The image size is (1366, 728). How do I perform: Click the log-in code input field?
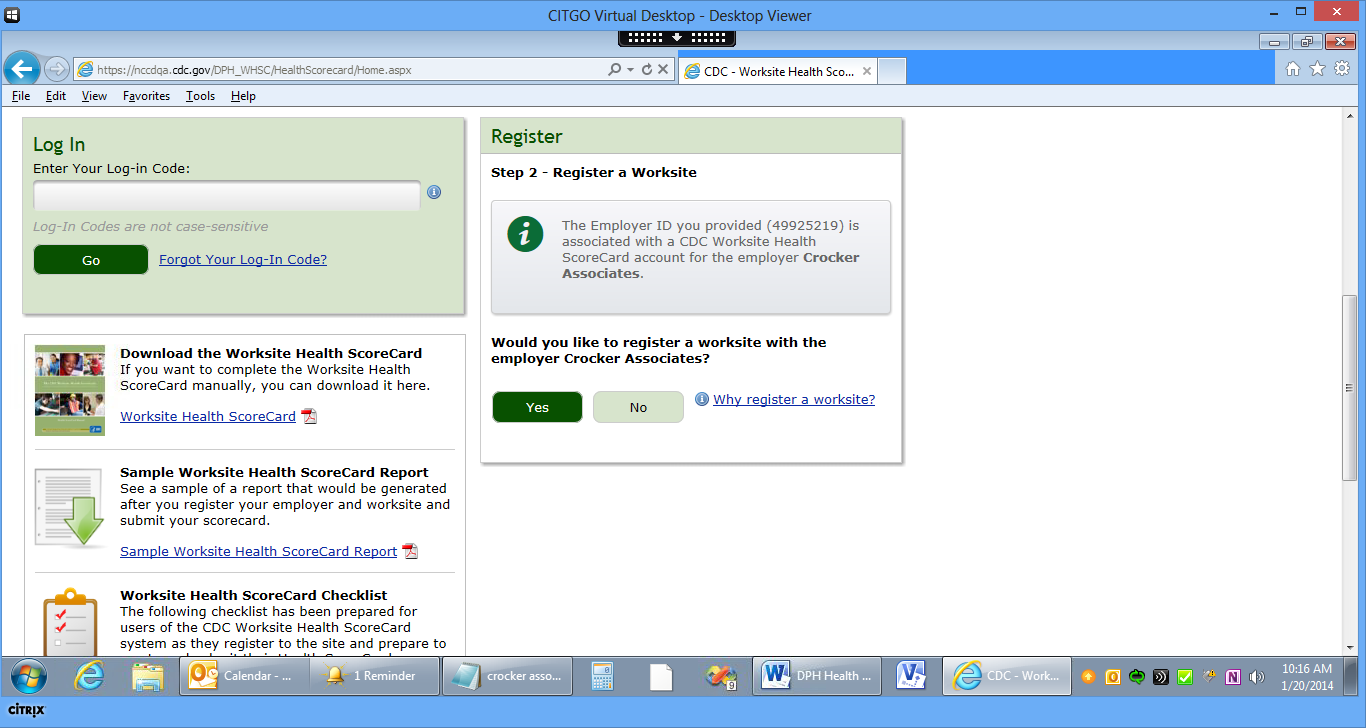click(227, 196)
